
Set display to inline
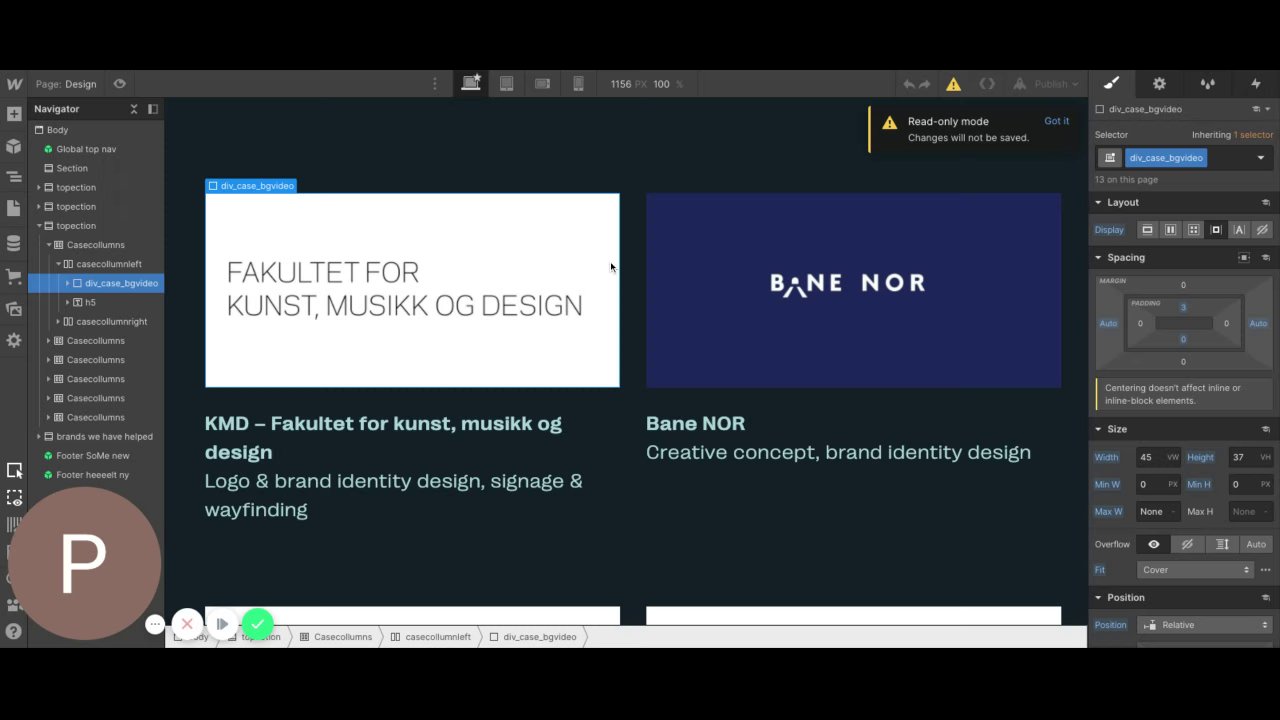1240,230
